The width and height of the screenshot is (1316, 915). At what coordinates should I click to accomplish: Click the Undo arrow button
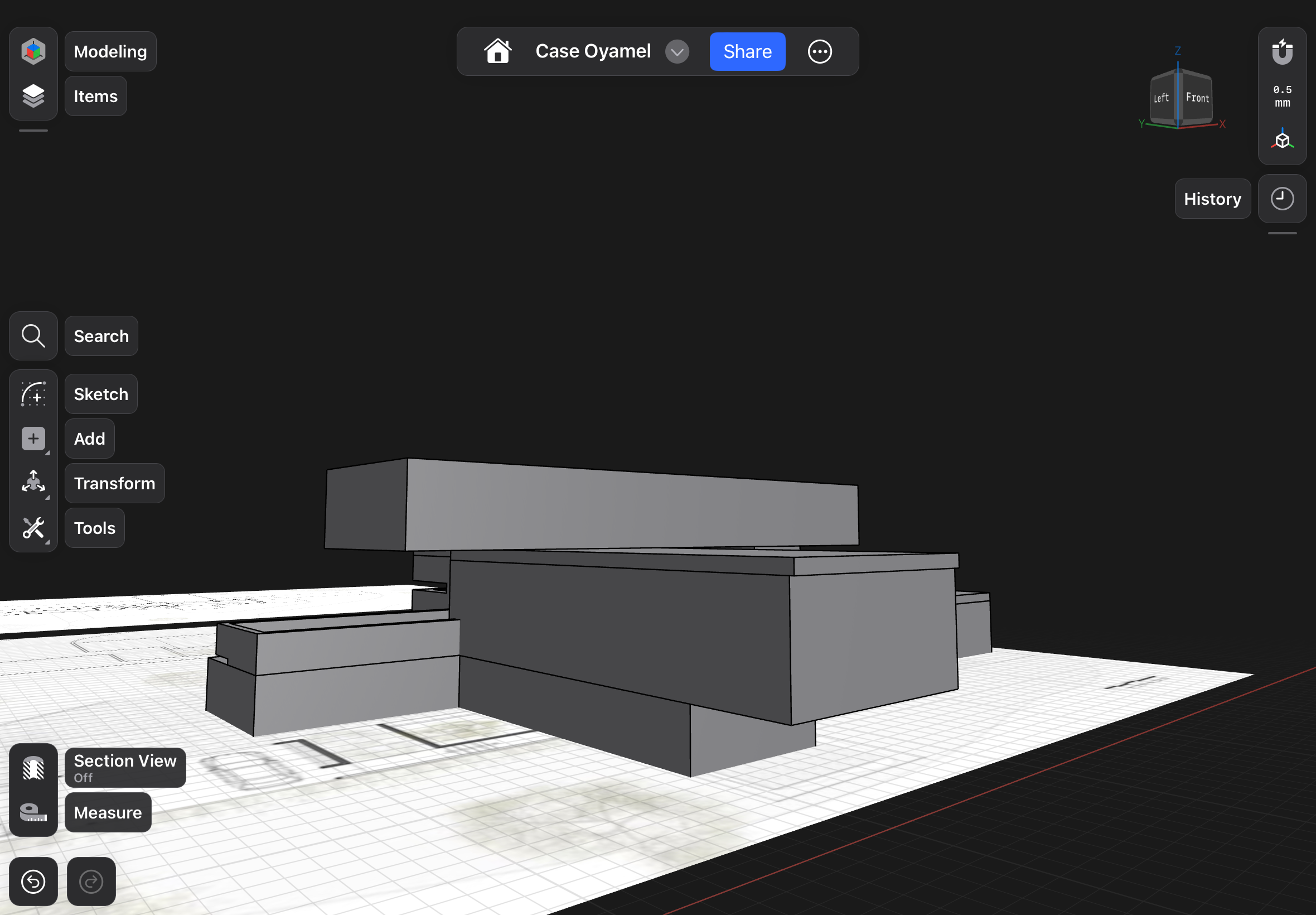click(x=33, y=881)
